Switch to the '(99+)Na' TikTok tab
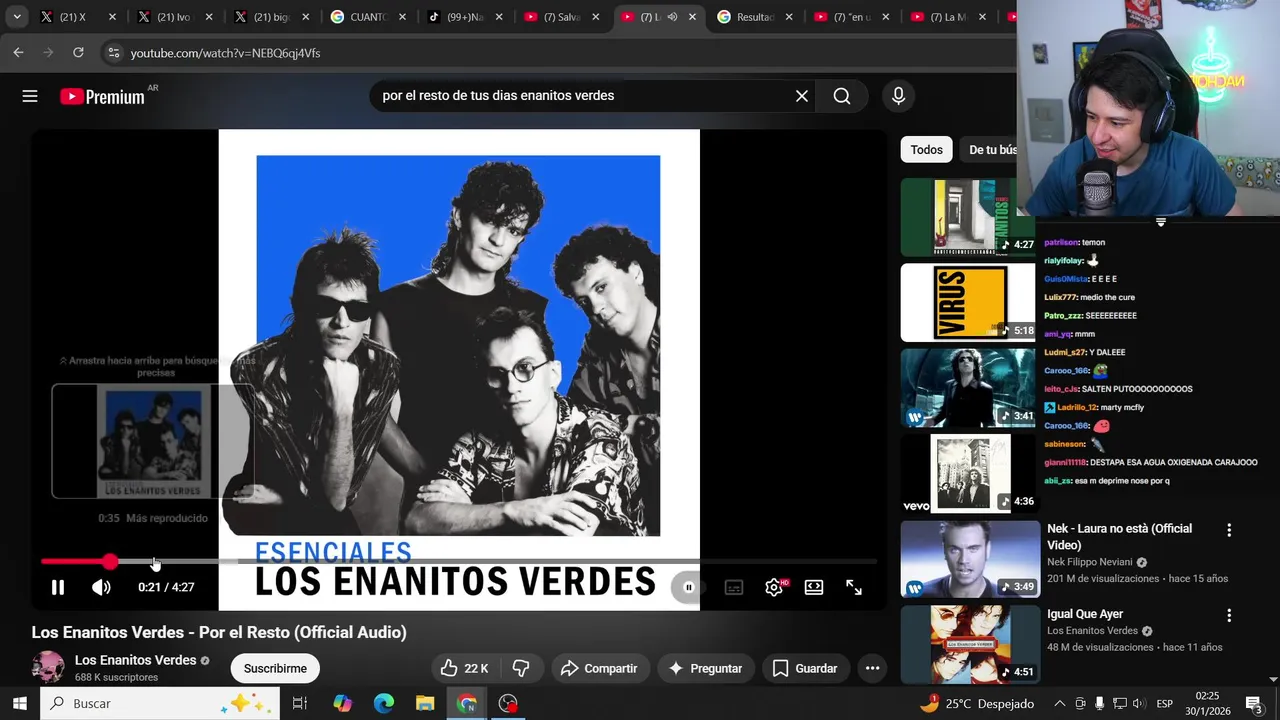The height and width of the screenshot is (720, 1280). point(463,17)
